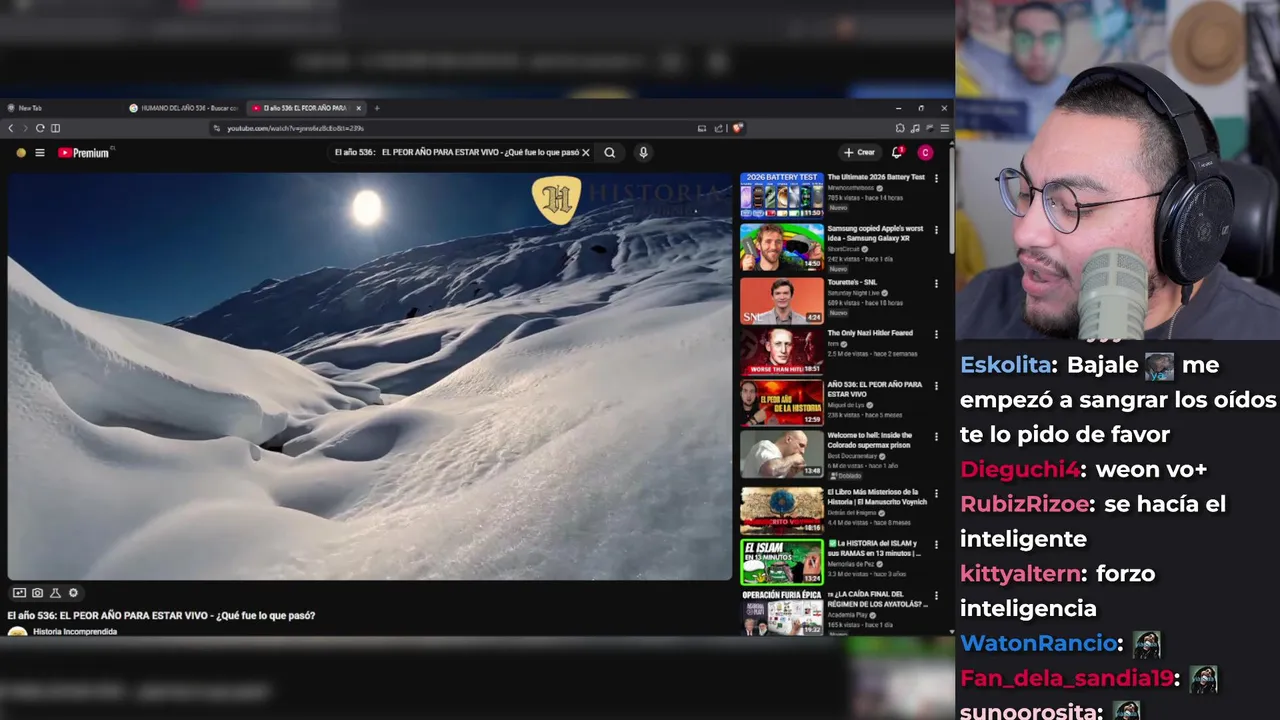Image resolution: width=1280 pixels, height=720 pixels.
Task: Open the YouTube notifications bell
Action: click(x=897, y=153)
